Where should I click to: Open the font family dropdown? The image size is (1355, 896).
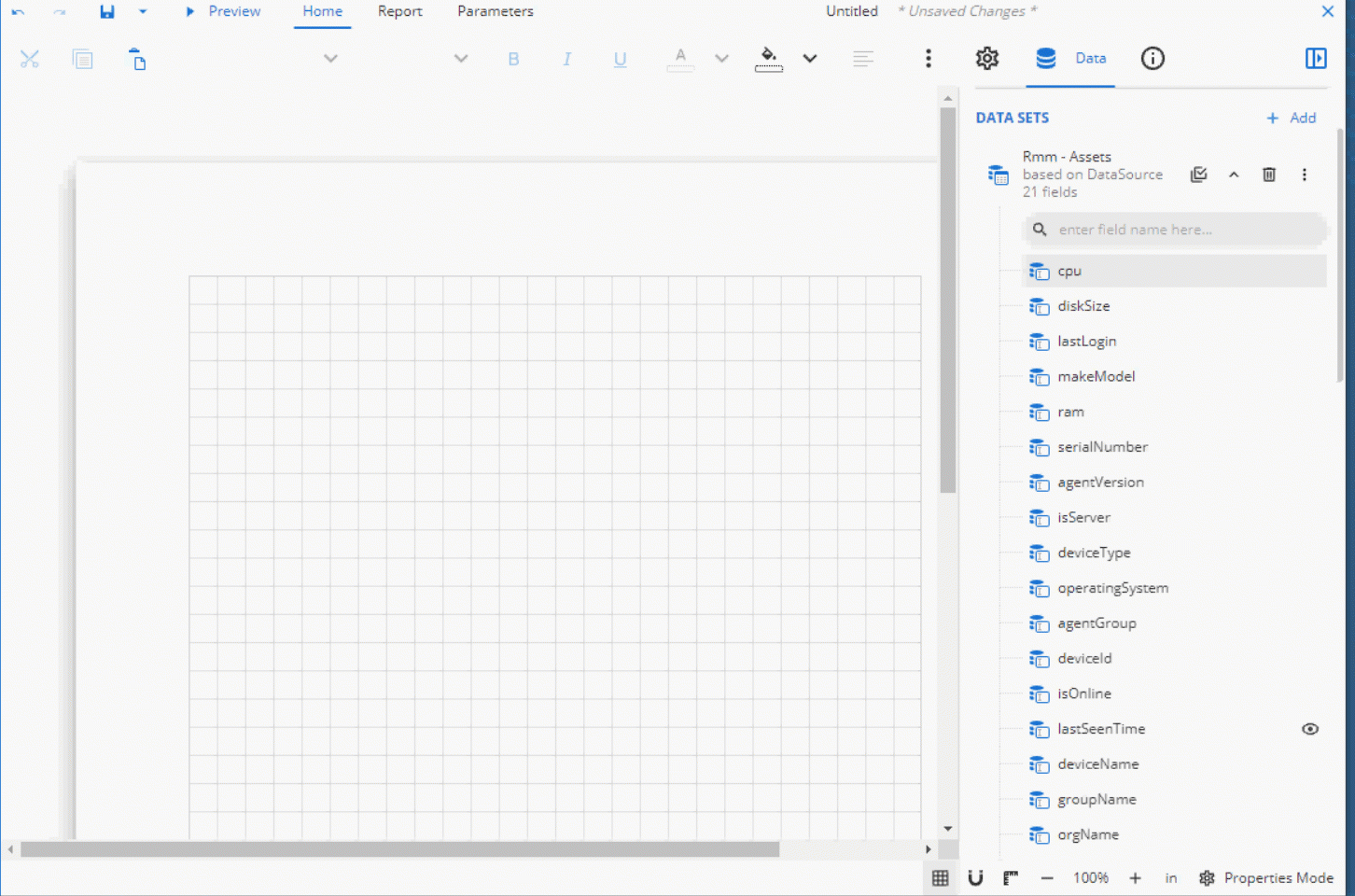coord(330,58)
